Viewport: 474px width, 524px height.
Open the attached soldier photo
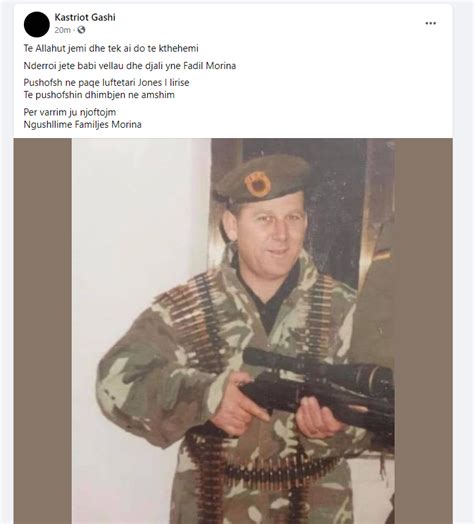[233, 331]
